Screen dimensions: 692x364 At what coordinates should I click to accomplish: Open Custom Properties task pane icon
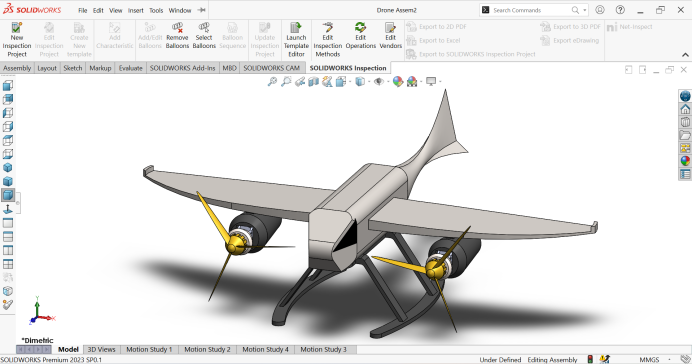tap(685, 174)
